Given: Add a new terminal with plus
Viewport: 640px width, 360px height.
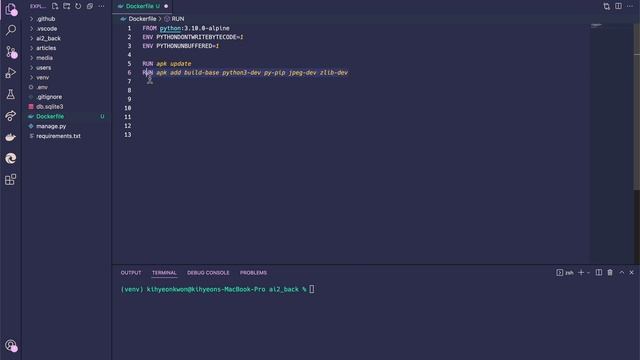Looking at the screenshot, I should click(581, 272).
